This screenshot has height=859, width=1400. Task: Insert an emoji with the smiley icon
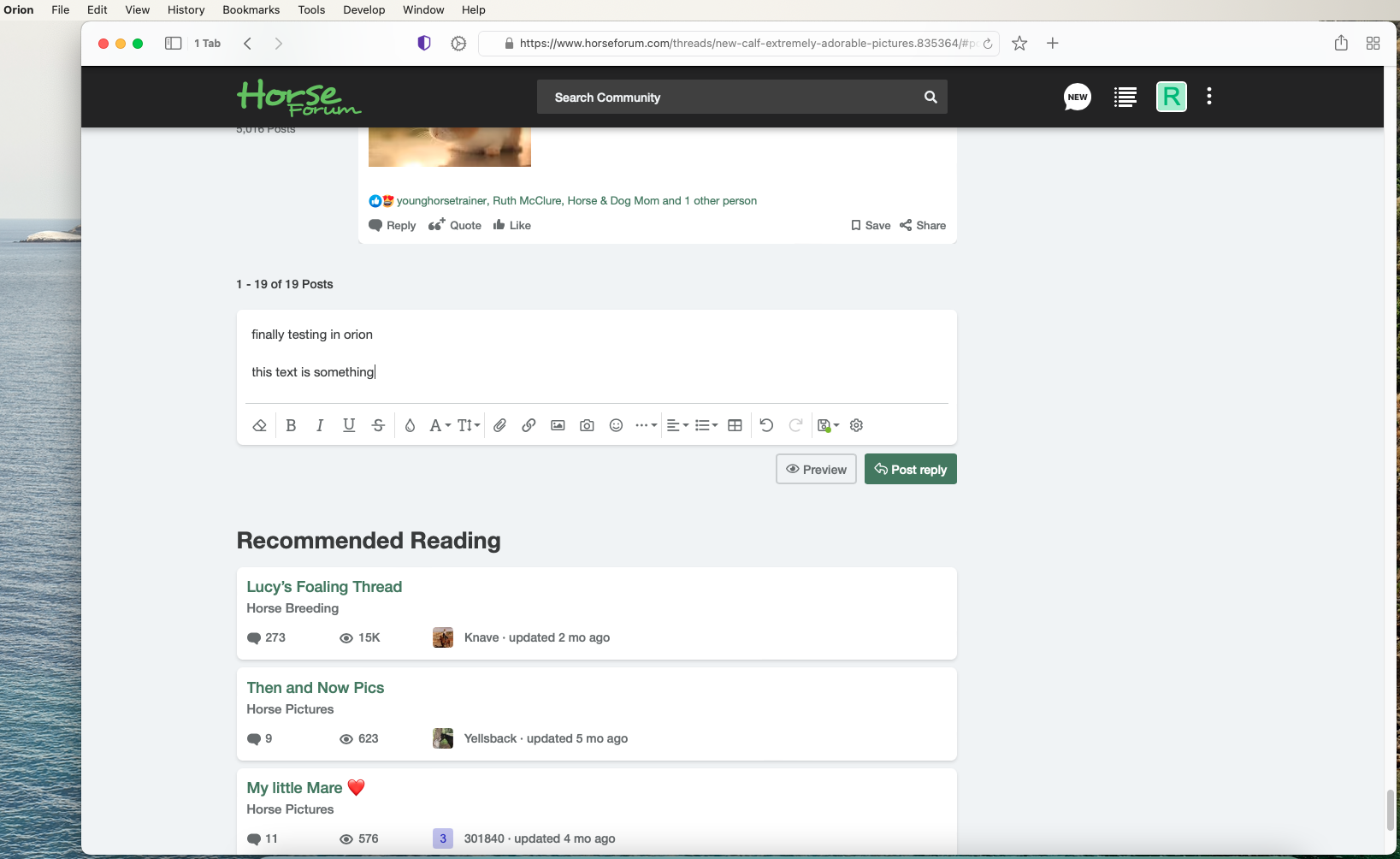[616, 425]
